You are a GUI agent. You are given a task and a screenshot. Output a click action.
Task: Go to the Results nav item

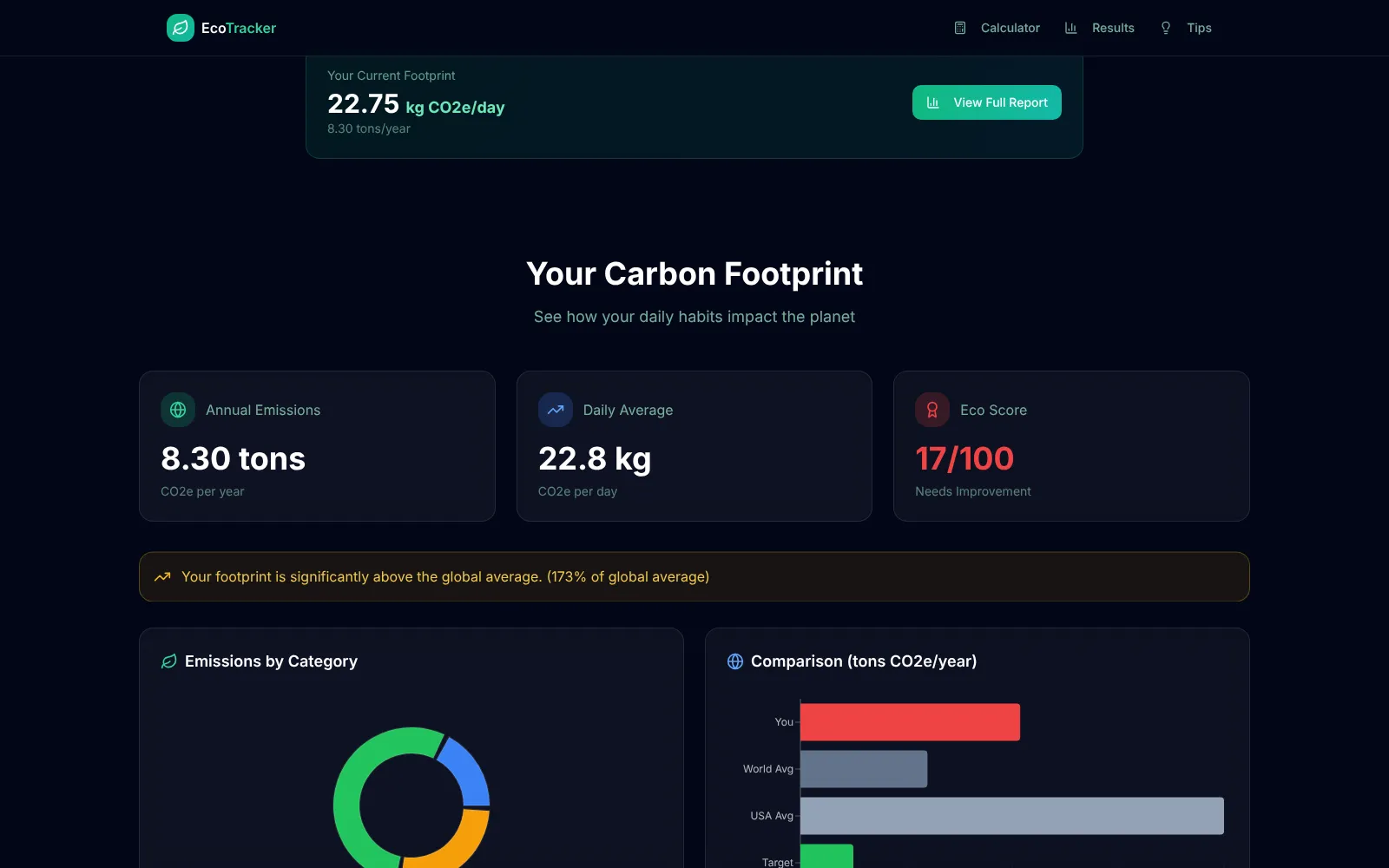[1099, 28]
